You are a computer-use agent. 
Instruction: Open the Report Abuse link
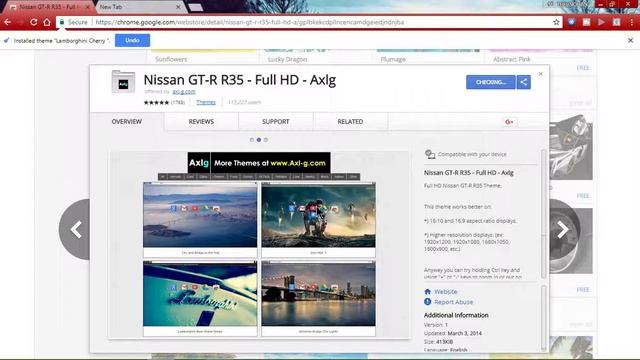point(453,302)
